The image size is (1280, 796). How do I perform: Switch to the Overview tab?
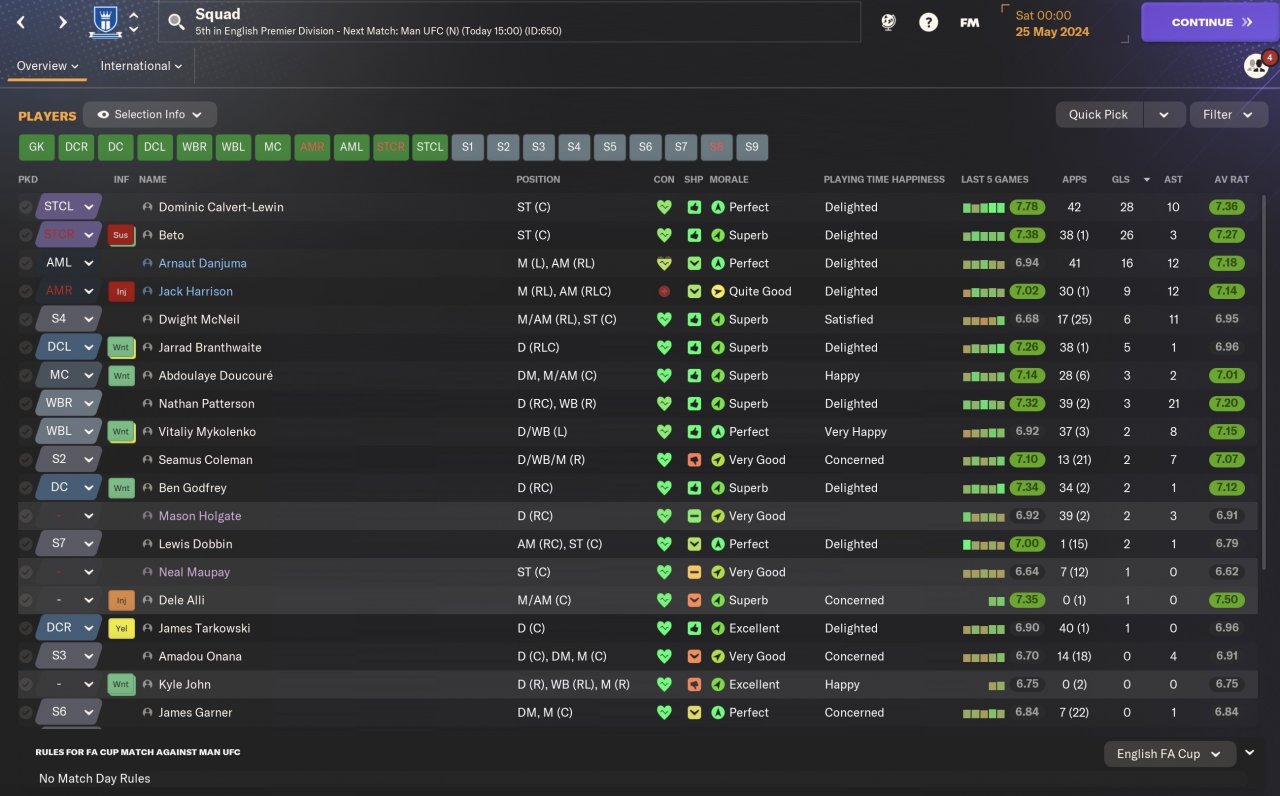coord(47,66)
